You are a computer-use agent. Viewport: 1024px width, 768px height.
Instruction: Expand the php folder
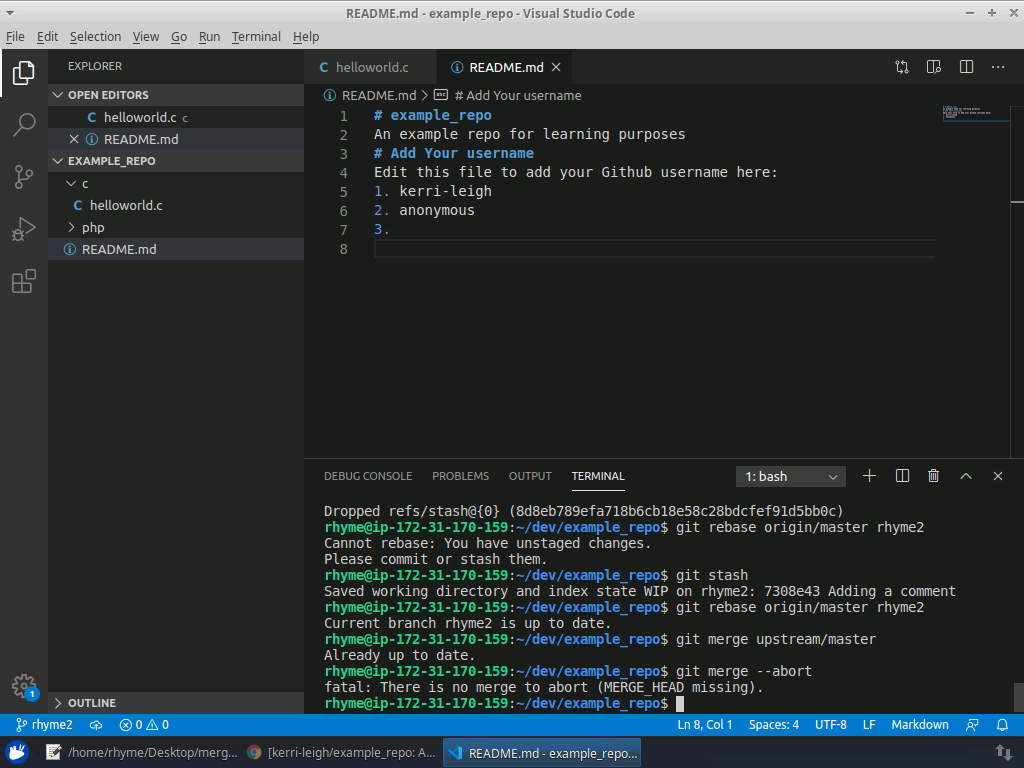(x=92, y=227)
